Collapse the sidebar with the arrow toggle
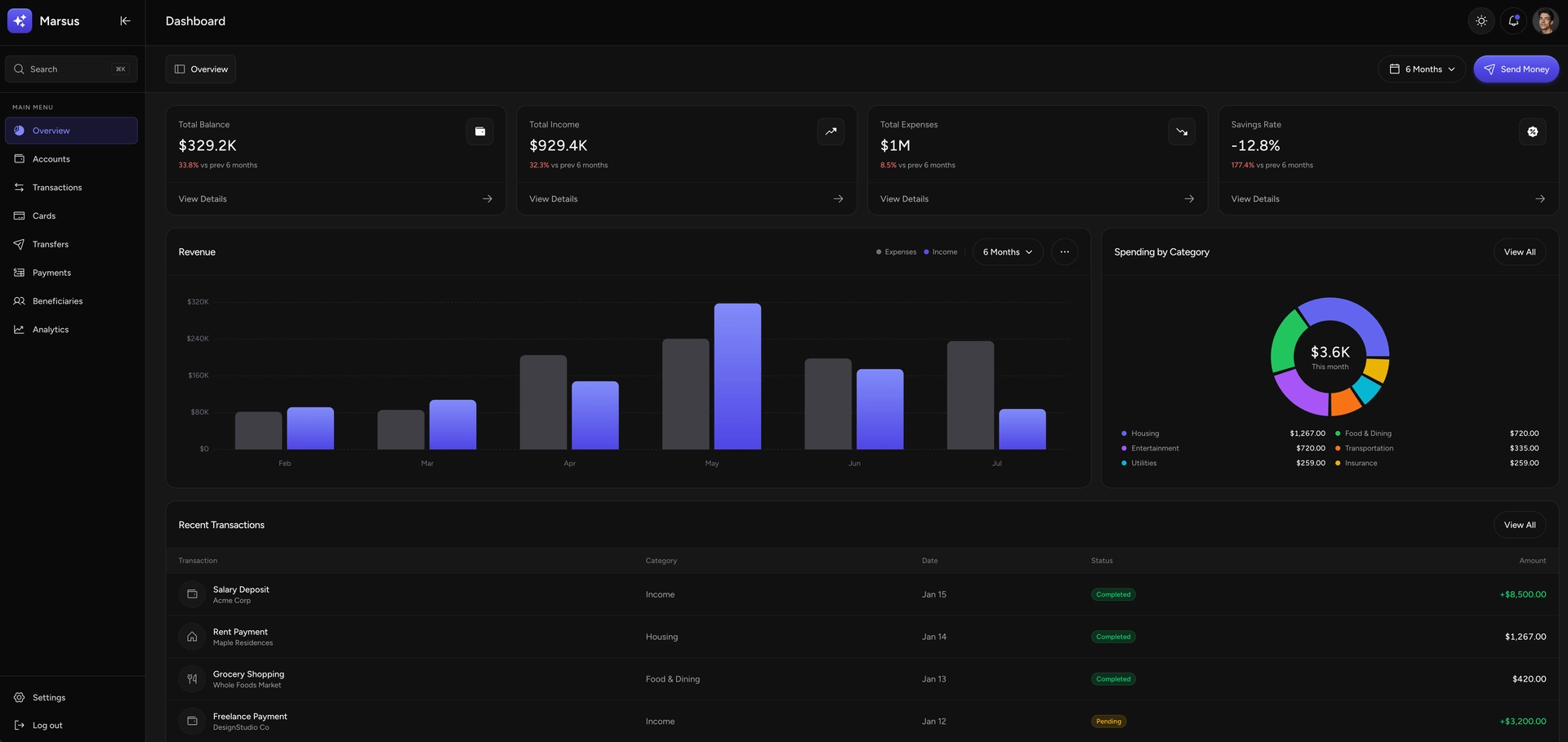1568x742 pixels. pos(125,20)
